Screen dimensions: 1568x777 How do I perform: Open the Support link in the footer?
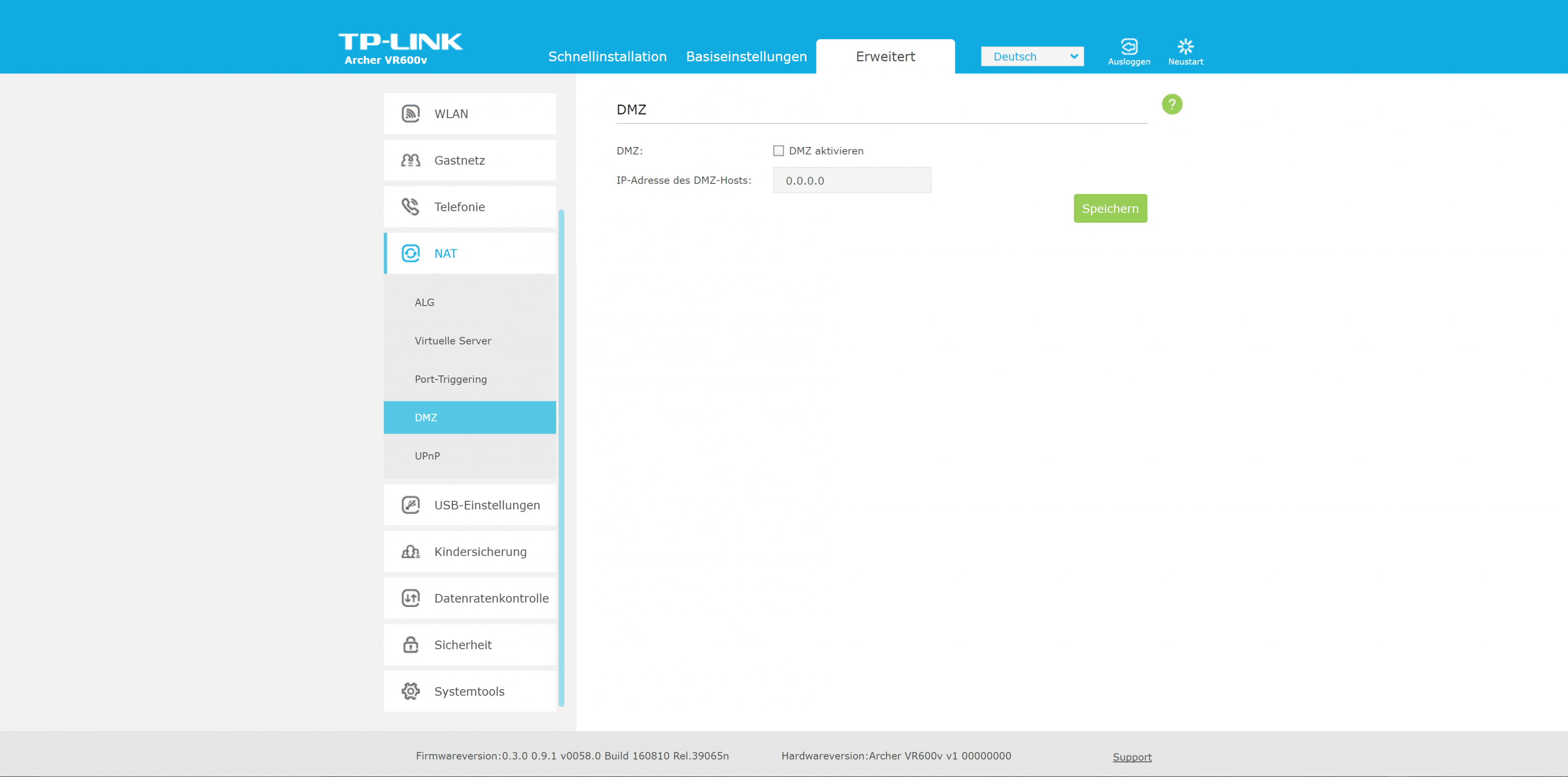click(1132, 757)
